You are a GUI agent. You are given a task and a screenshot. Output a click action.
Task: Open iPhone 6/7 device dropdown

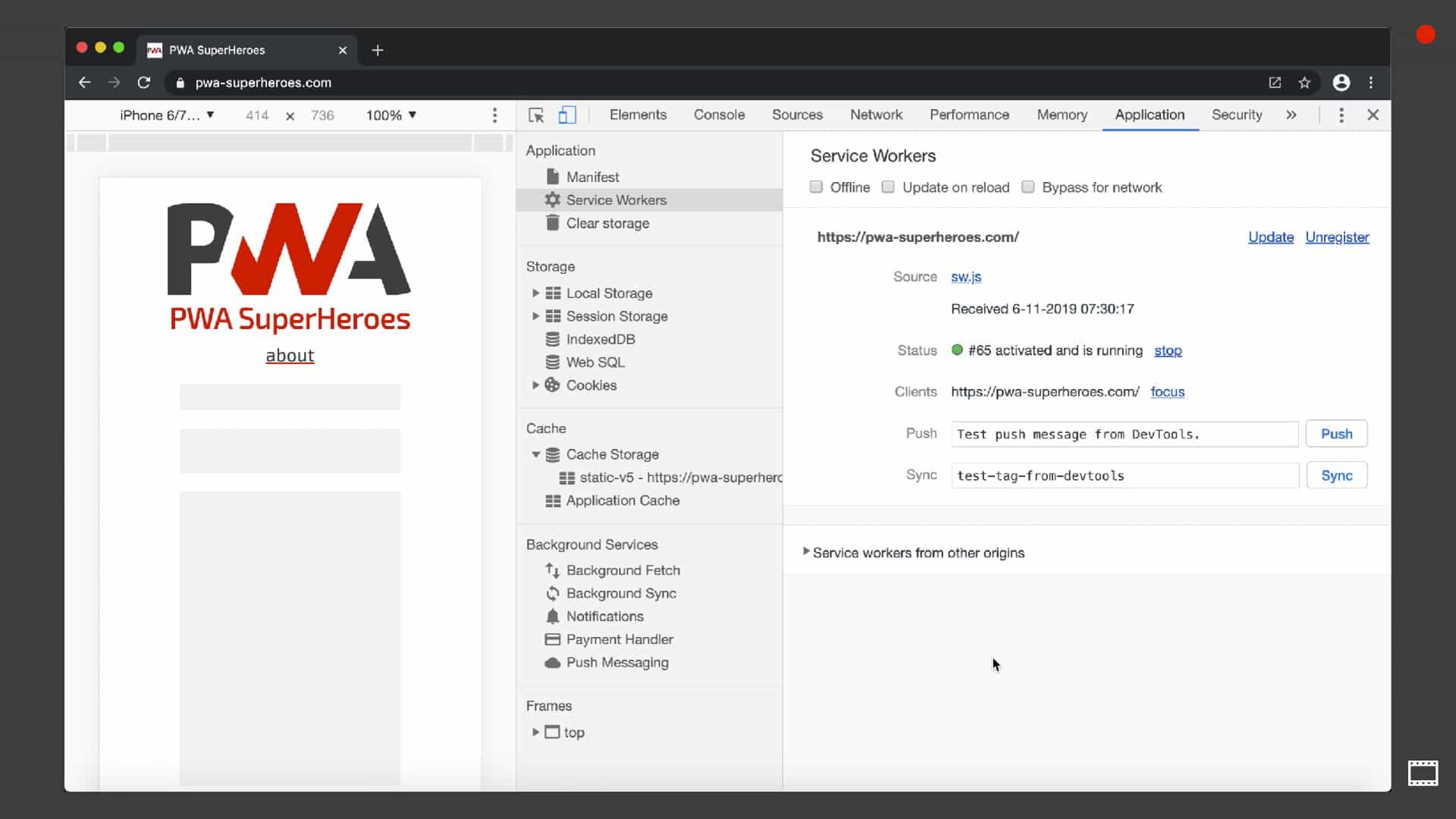[x=167, y=115]
